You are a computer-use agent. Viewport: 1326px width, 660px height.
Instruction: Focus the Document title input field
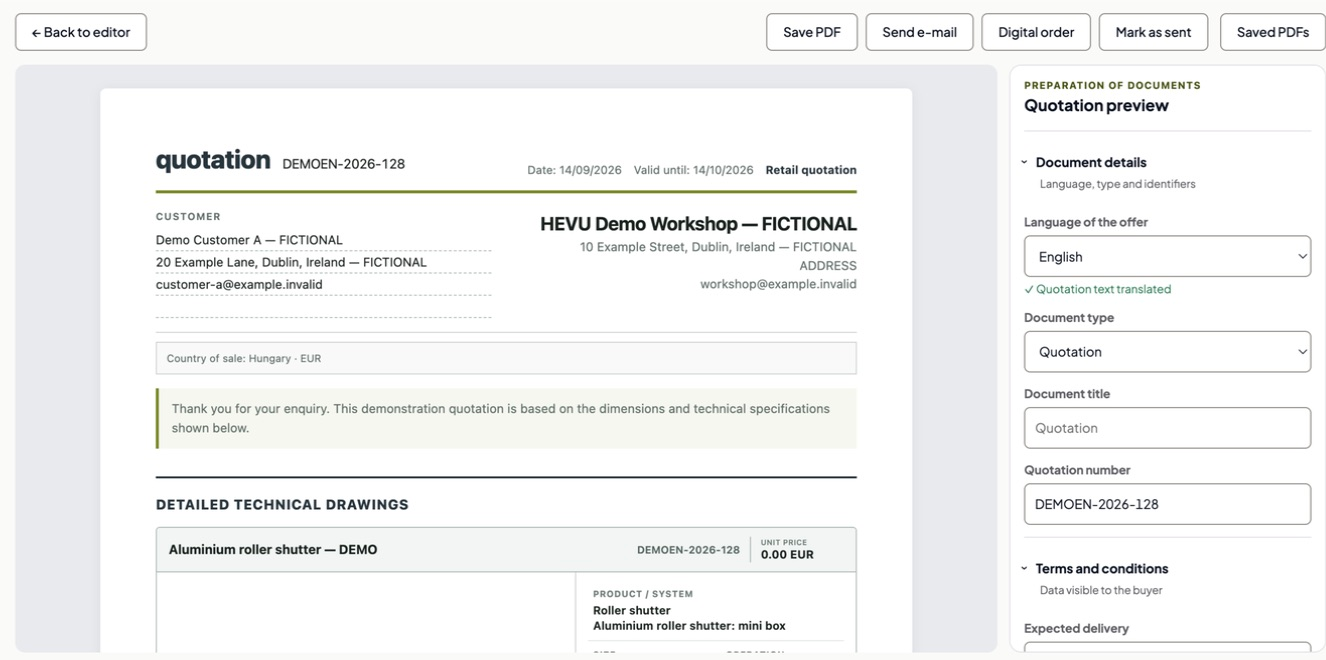pos(1167,428)
